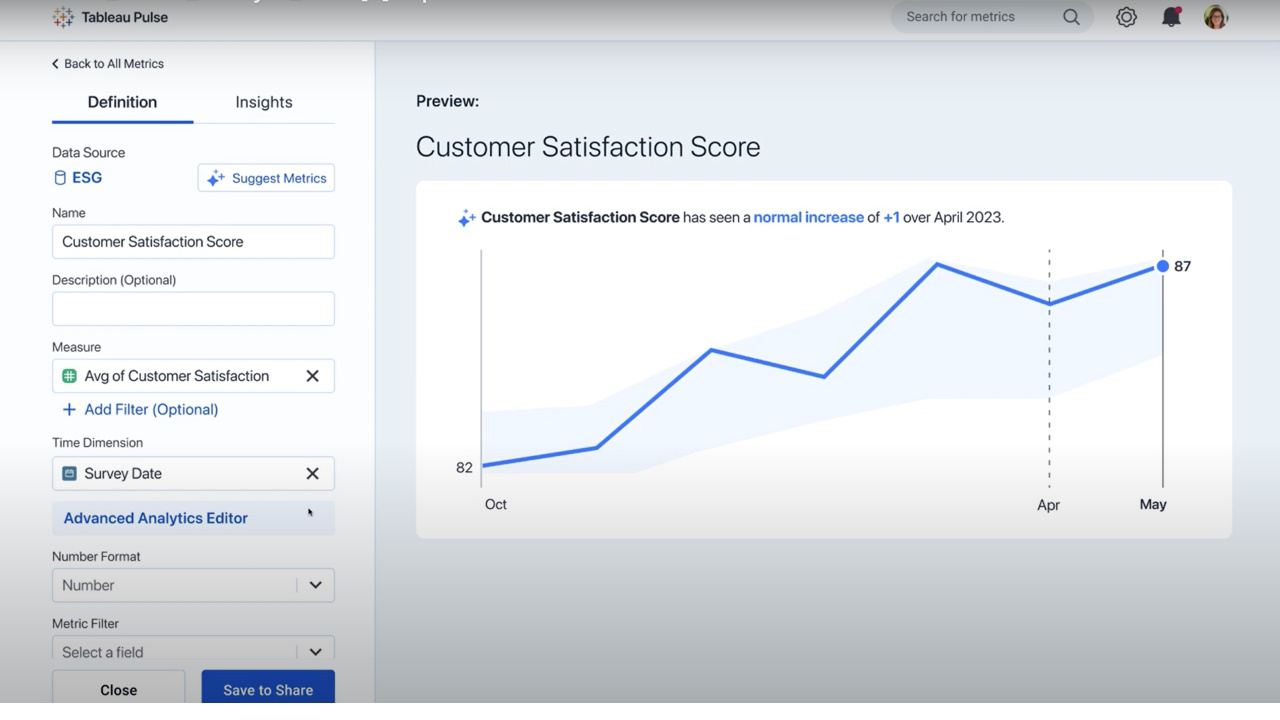The width and height of the screenshot is (1280, 720).
Task: Click the Preview: label
Action: (447, 101)
